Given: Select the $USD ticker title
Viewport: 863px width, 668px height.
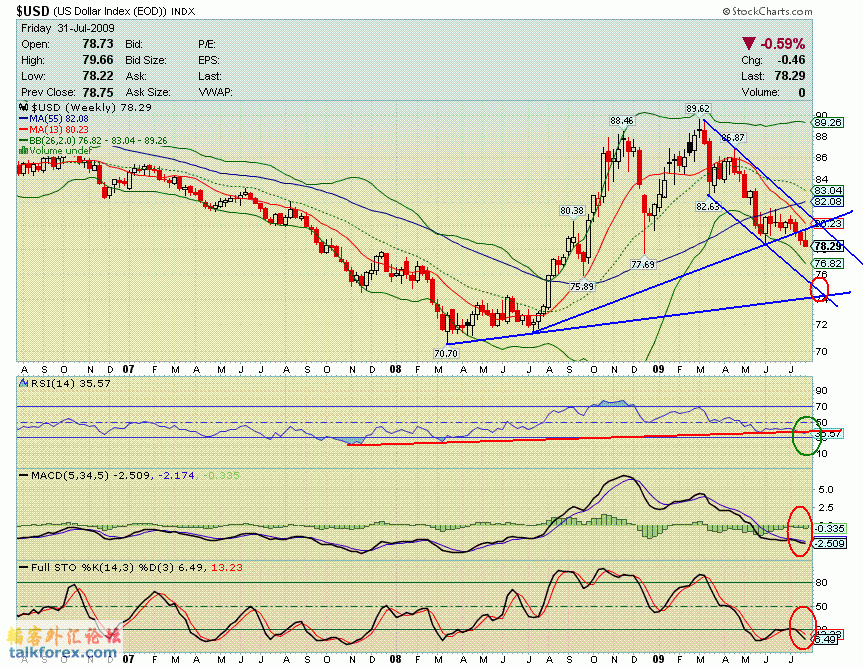Looking at the screenshot, I should (x=33, y=10).
